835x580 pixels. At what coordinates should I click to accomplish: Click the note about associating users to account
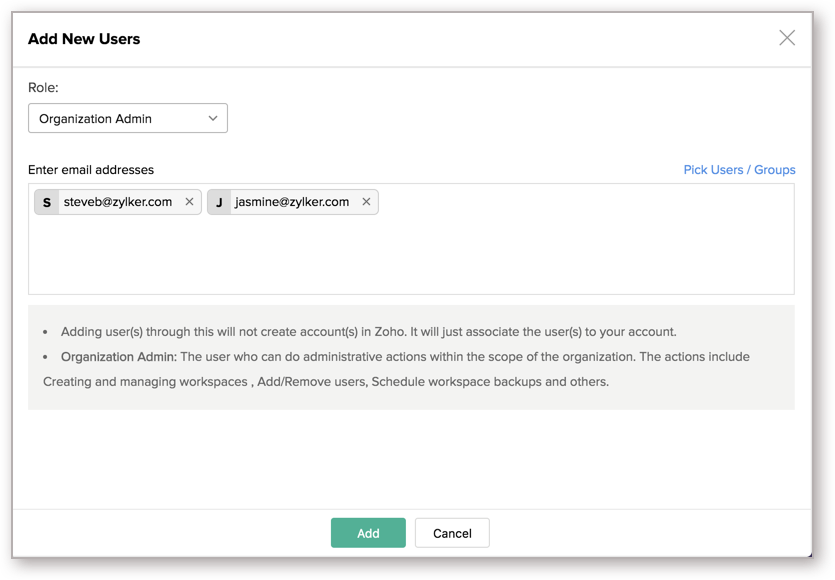tap(369, 332)
